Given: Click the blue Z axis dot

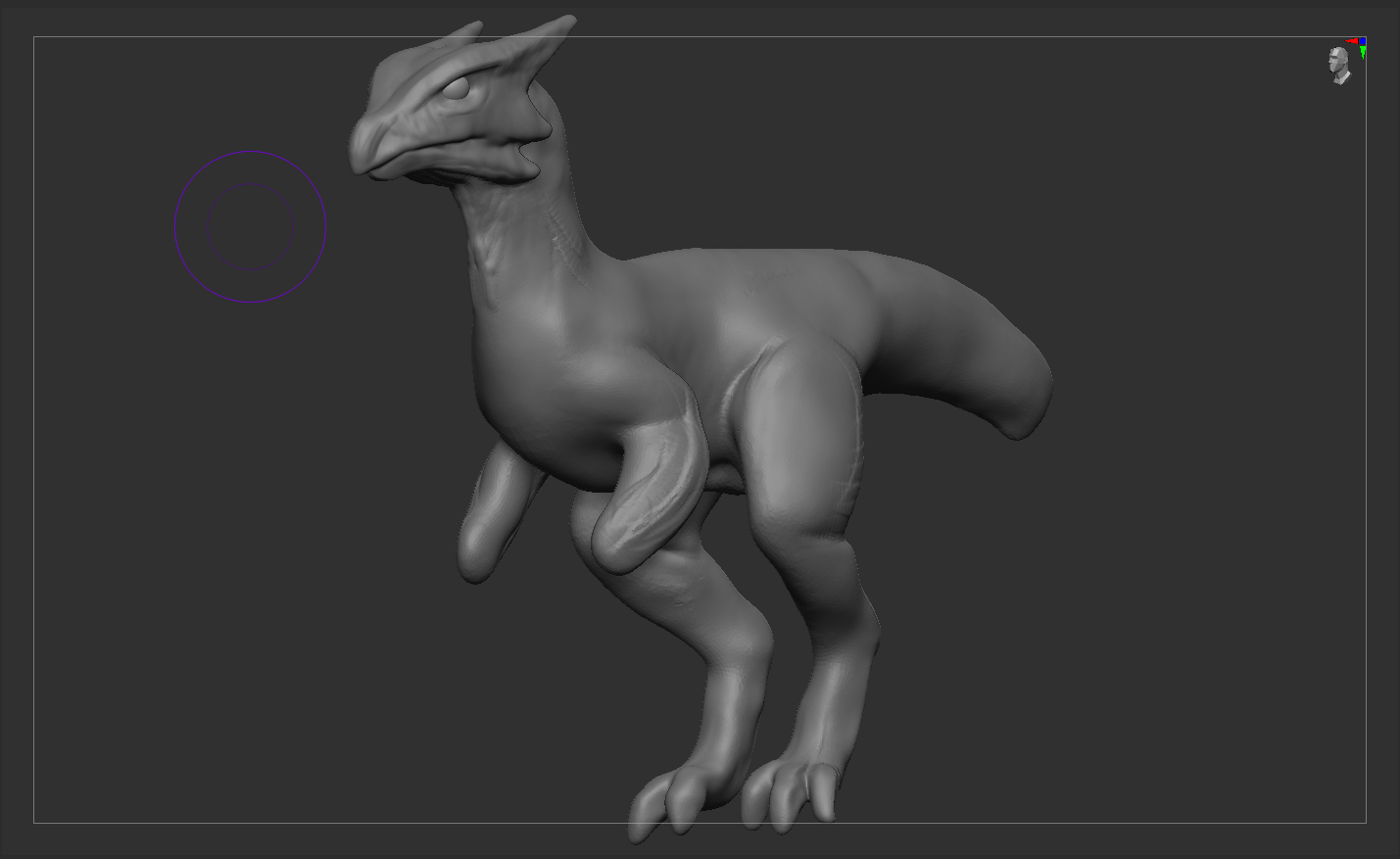Looking at the screenshot, I should pos(1362,41).
